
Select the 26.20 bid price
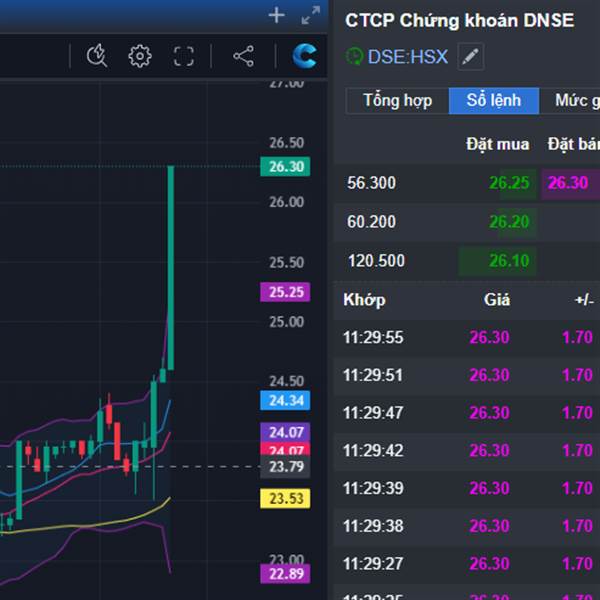pos(509,222)
